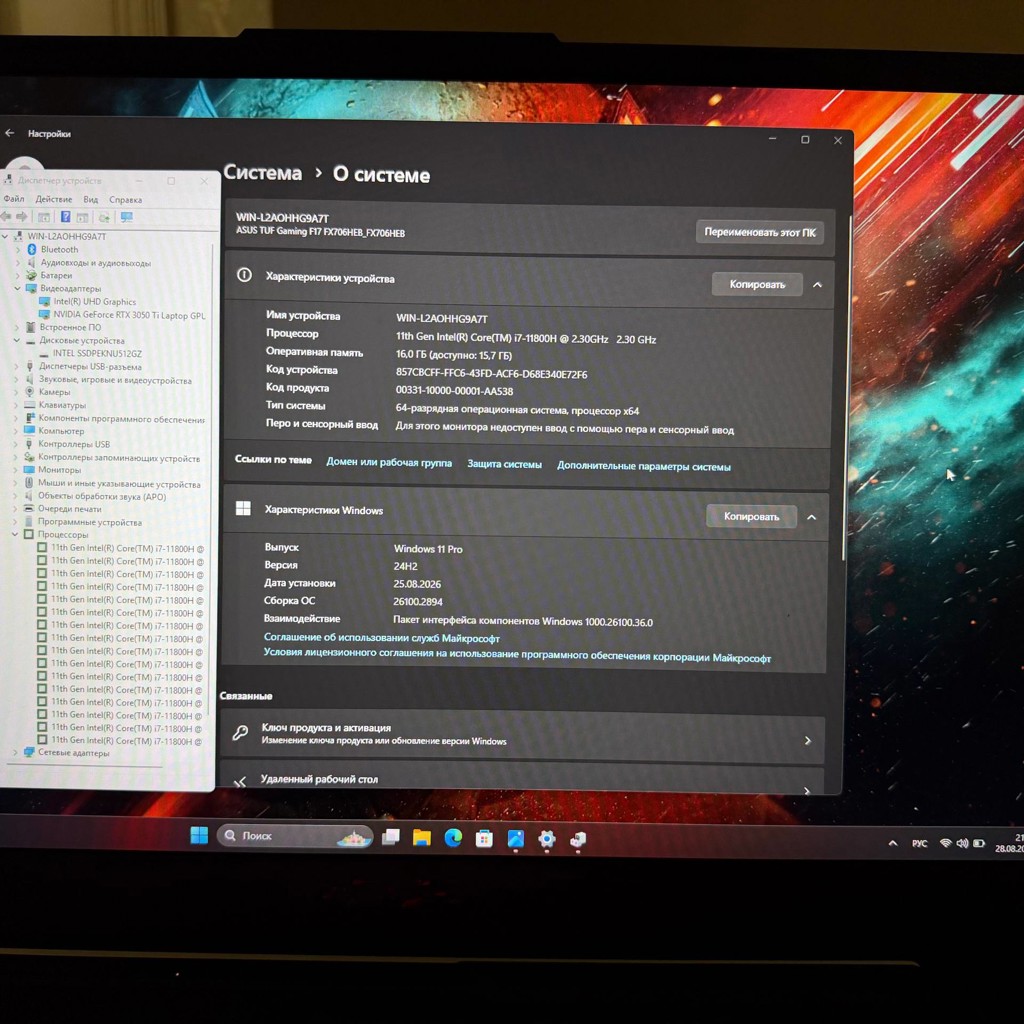
Task: Open Photos app on taskbar
Action: pyautogui.click(x=515, y=839)
